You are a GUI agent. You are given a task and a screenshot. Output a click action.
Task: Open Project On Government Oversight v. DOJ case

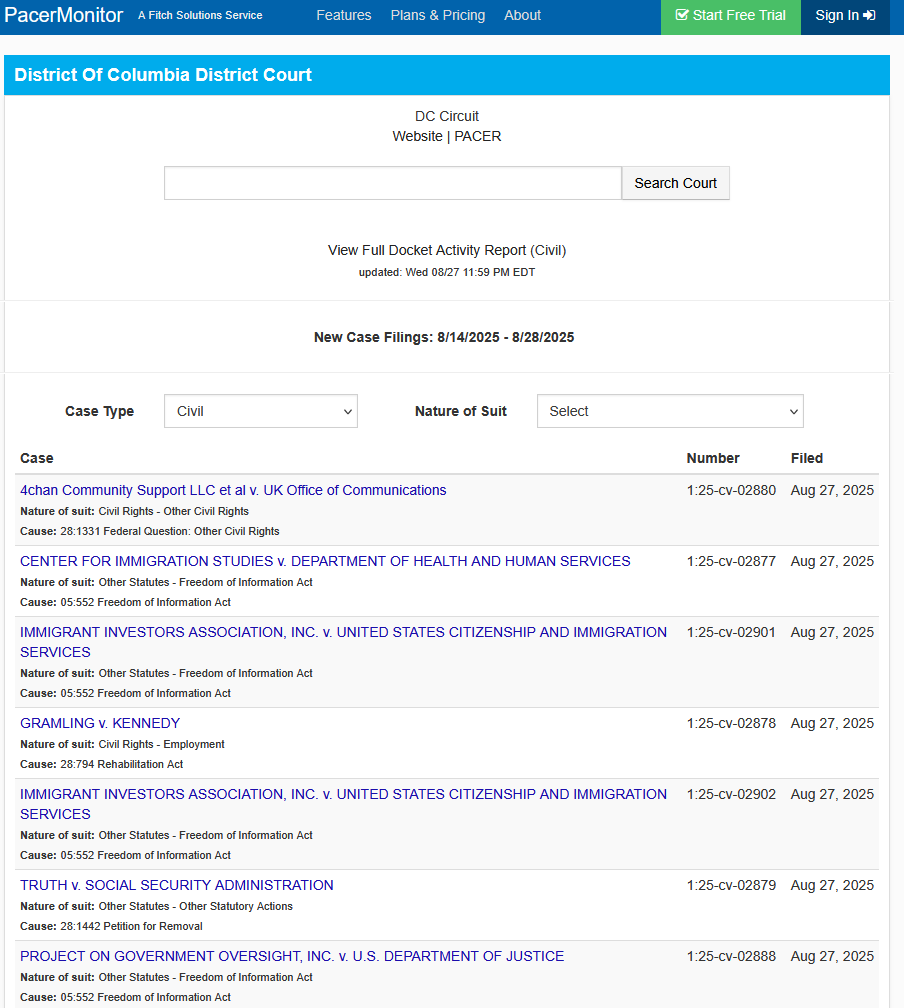[292, 956]
